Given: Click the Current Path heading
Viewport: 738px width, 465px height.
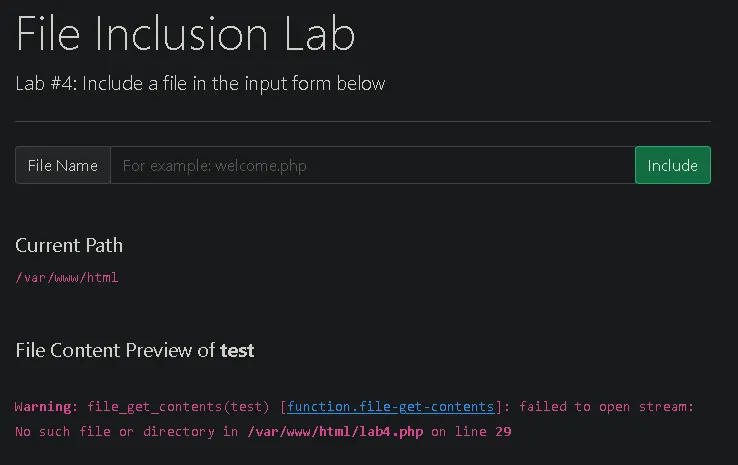Looking at the screenshot, I should point(69,245).
